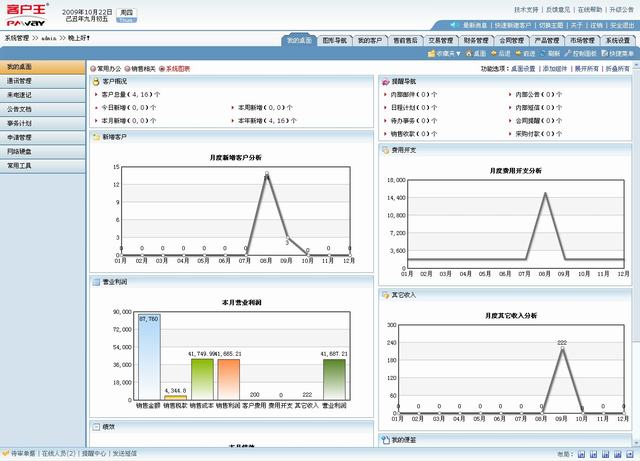The height and width of the screenshot is (461, 640).
Task: Click the 展开所有 expand all link
Action: (585, 68)
